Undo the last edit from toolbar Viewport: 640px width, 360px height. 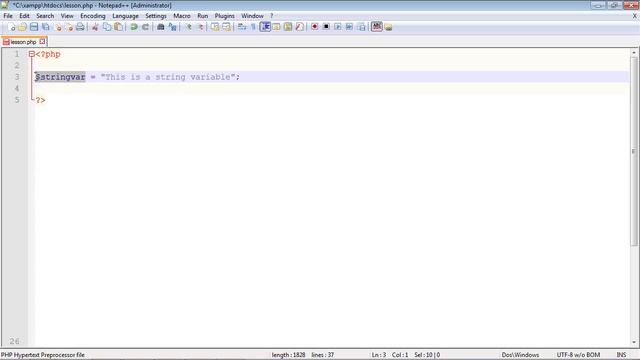(x=133, y=27)
